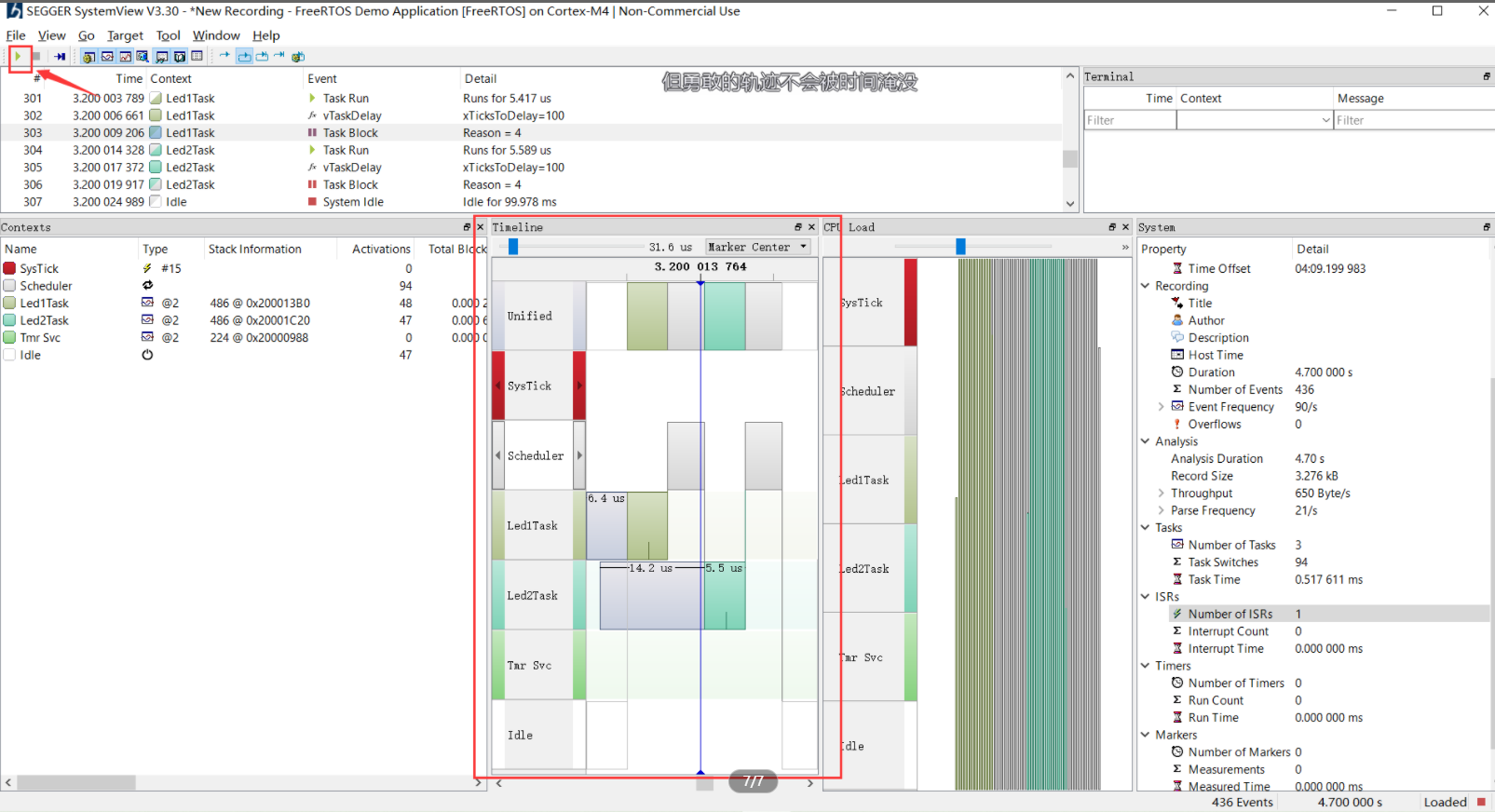1495x812 pixels.
Task: Float the System panel
Action: pos(1487,227)
